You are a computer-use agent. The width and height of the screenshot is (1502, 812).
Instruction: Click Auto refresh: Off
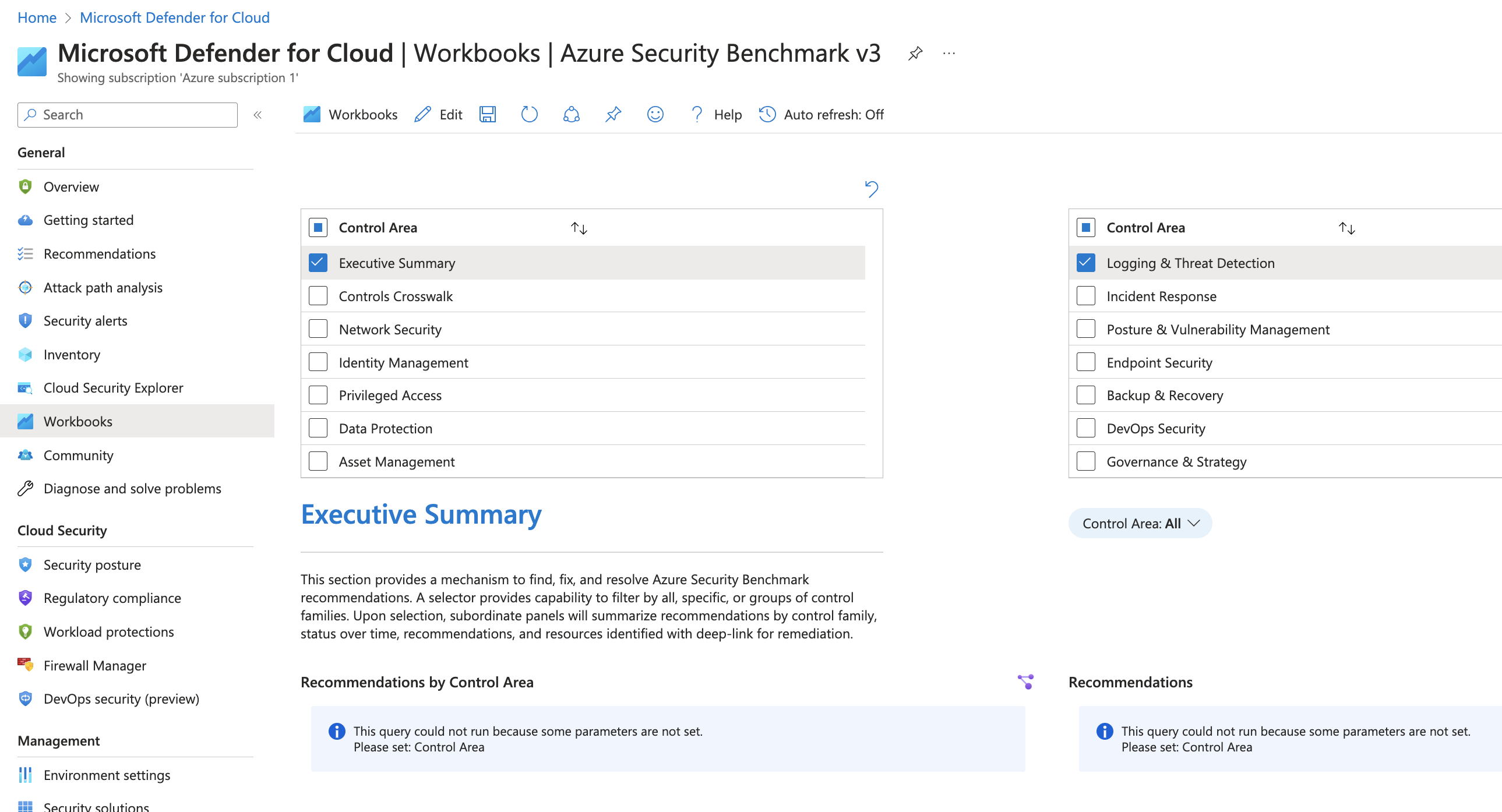[x=821, y=114]
